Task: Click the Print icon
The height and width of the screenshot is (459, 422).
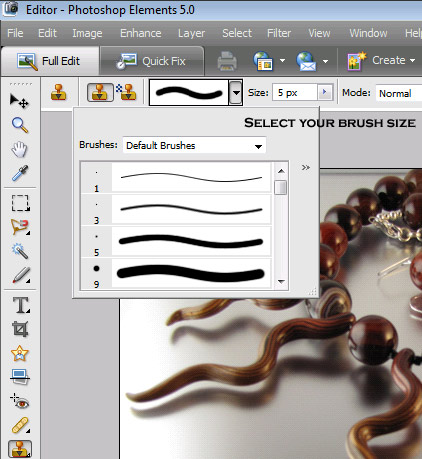Action: 227,61
